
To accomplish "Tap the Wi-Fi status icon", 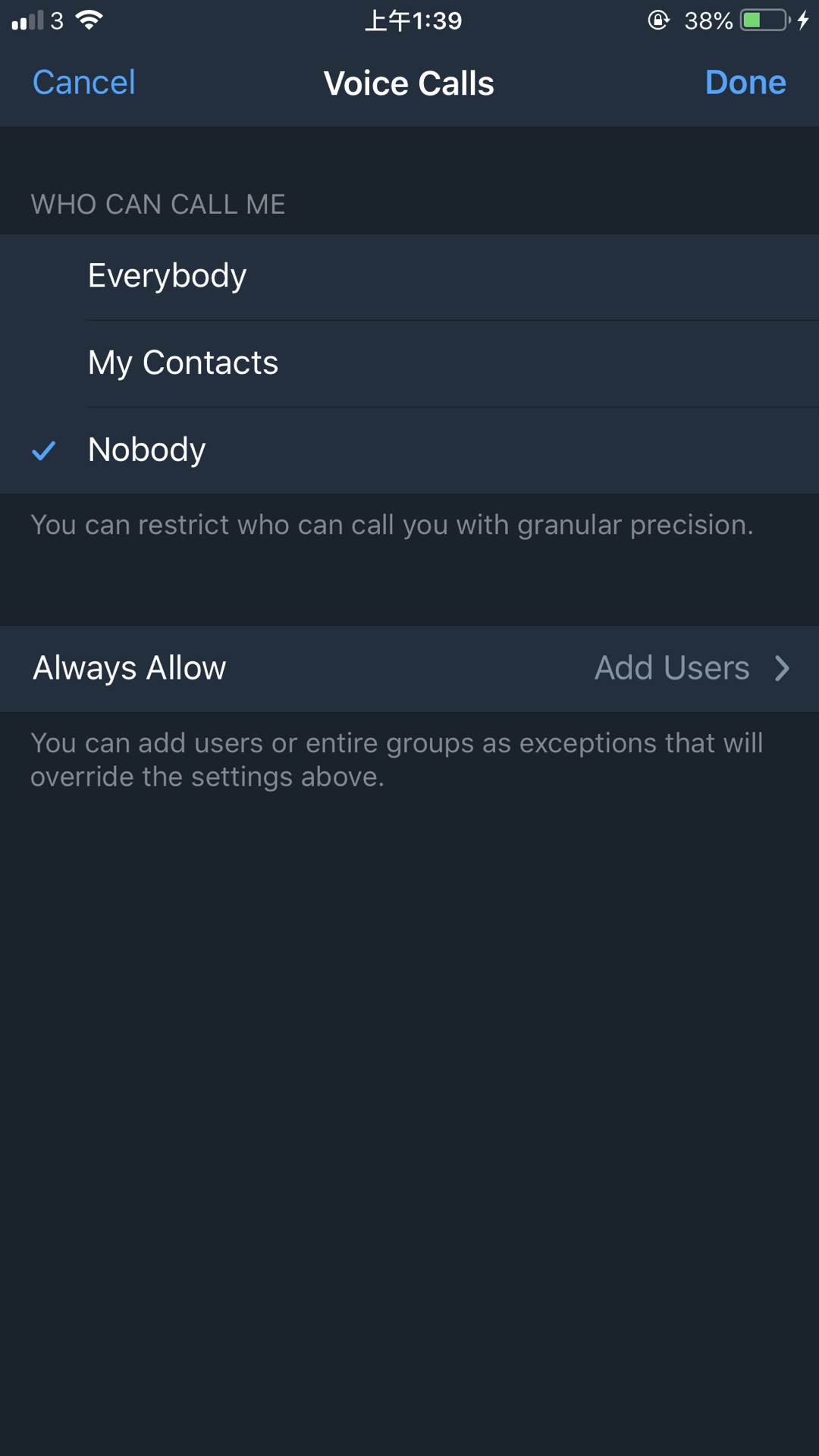I will [x=89, y=20].
